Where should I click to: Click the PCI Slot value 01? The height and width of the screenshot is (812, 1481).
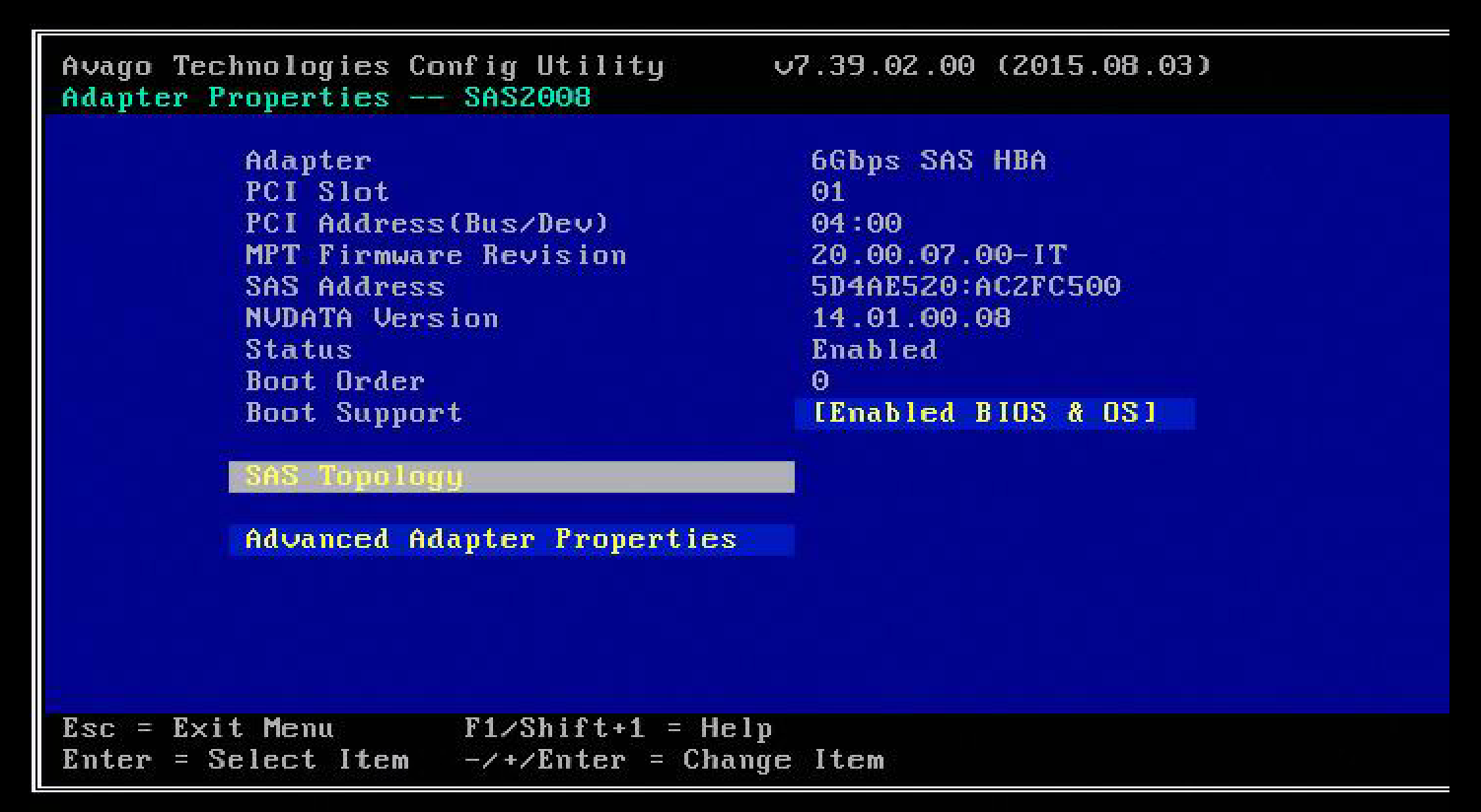point(828,191)
